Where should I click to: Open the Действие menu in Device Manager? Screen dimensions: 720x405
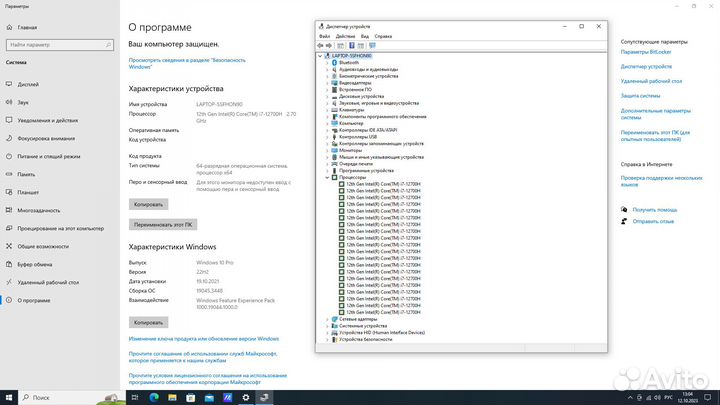[345, 36]
